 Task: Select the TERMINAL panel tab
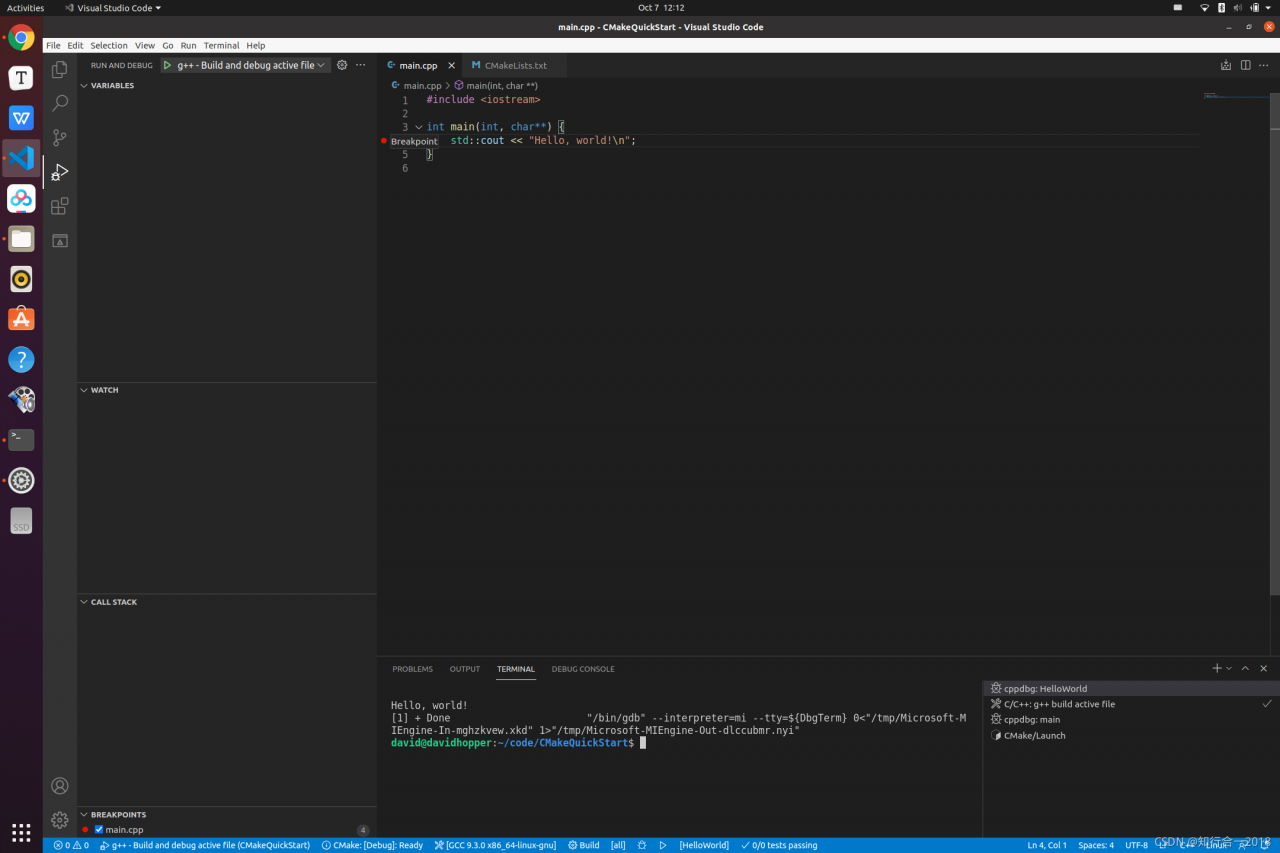coord(516,669)
